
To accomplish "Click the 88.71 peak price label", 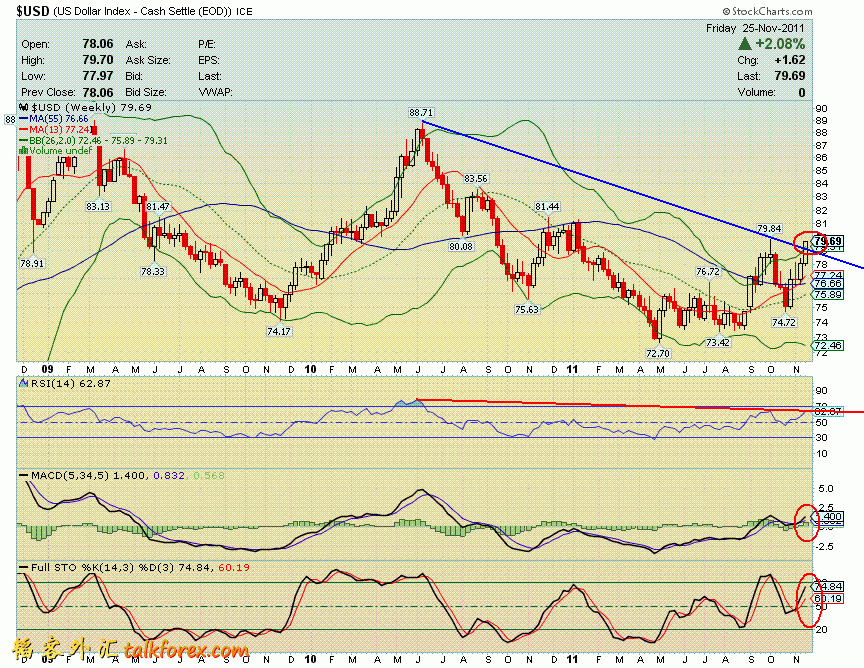I will [x=421, y=112].
